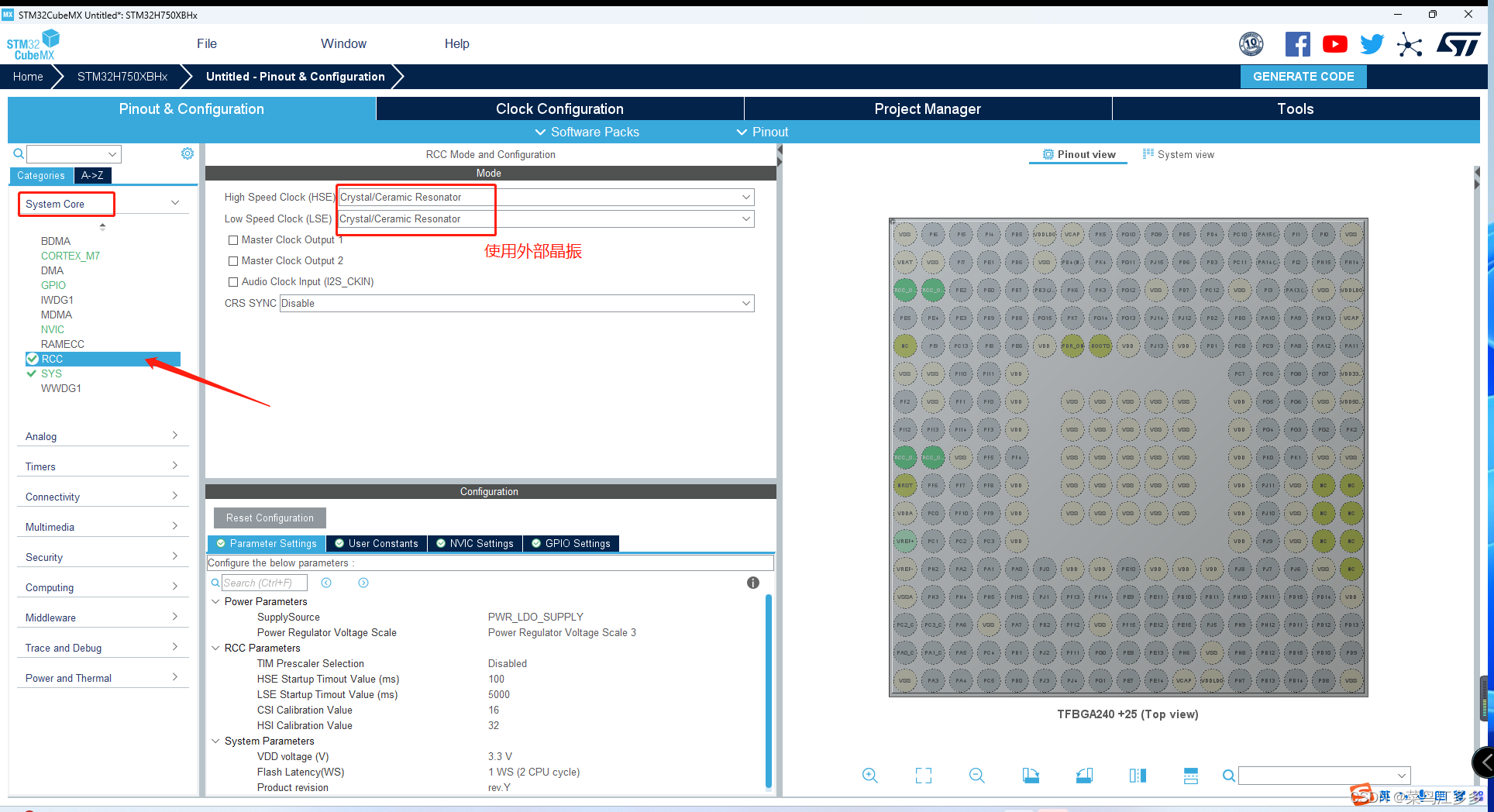Select SYS in System Core list

point(51,373)
